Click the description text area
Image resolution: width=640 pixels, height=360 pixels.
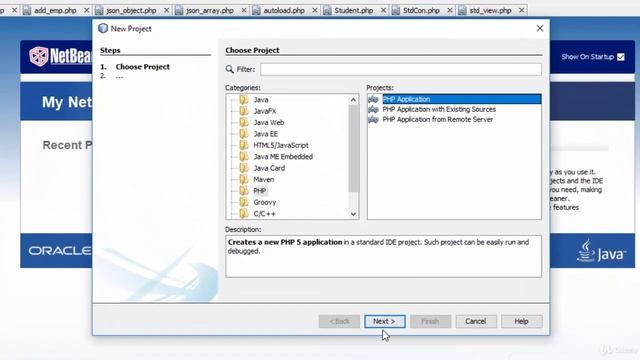[x=384, y=256]
